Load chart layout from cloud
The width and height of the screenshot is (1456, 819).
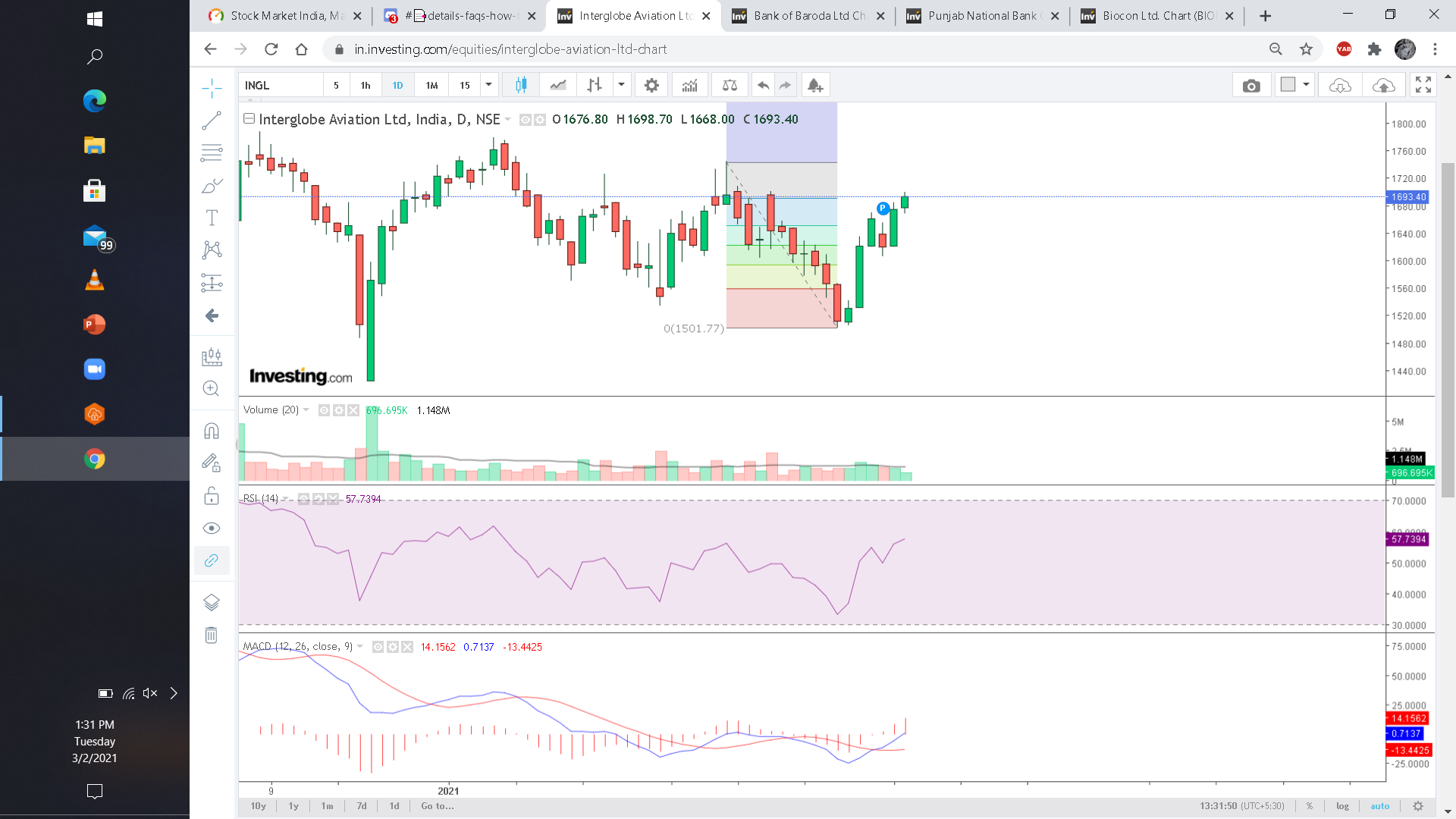(1340, 85)
